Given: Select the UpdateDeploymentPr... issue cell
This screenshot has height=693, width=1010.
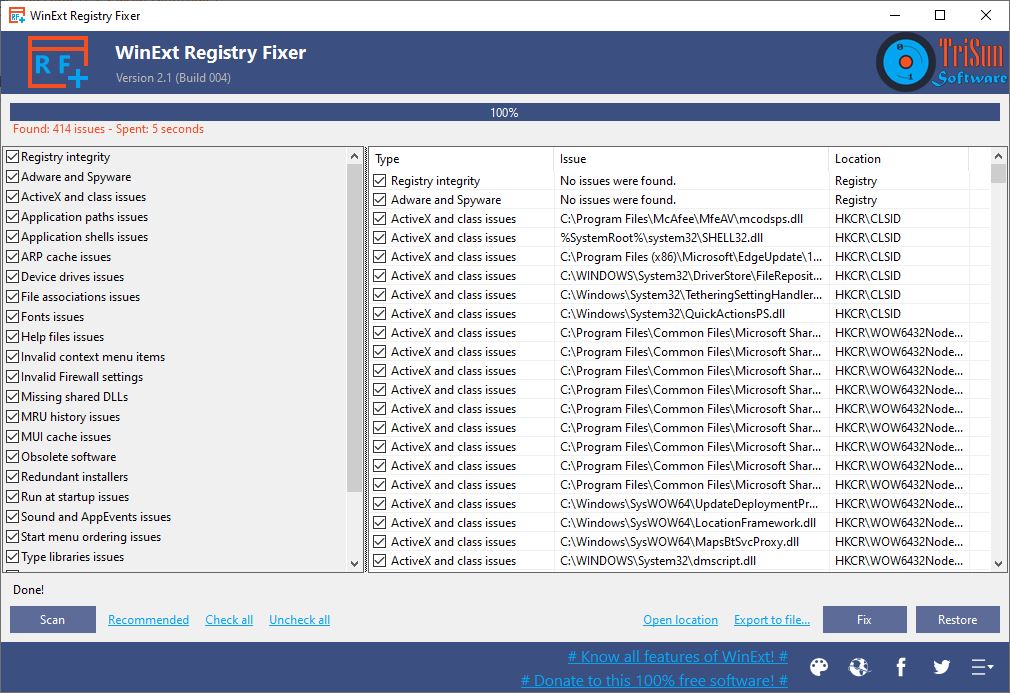Looking at the screenshot, I should (x=689, y=504).
